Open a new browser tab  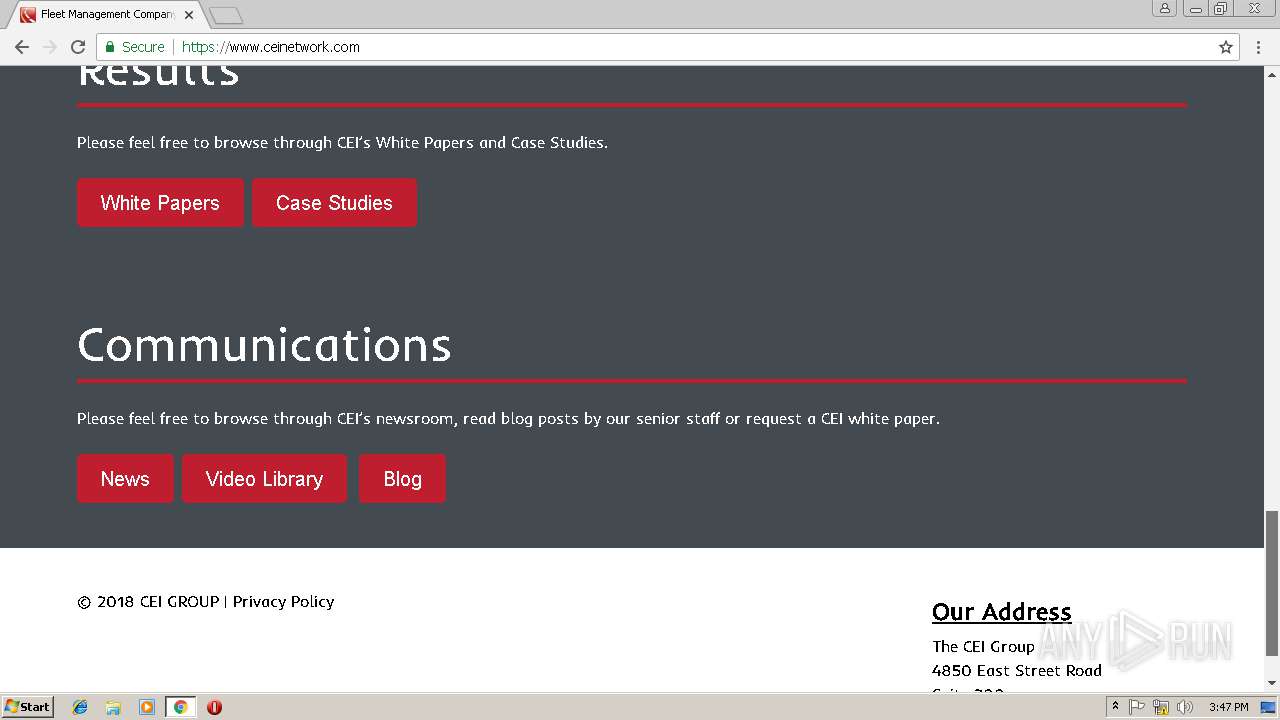click(x=226, y=15)
